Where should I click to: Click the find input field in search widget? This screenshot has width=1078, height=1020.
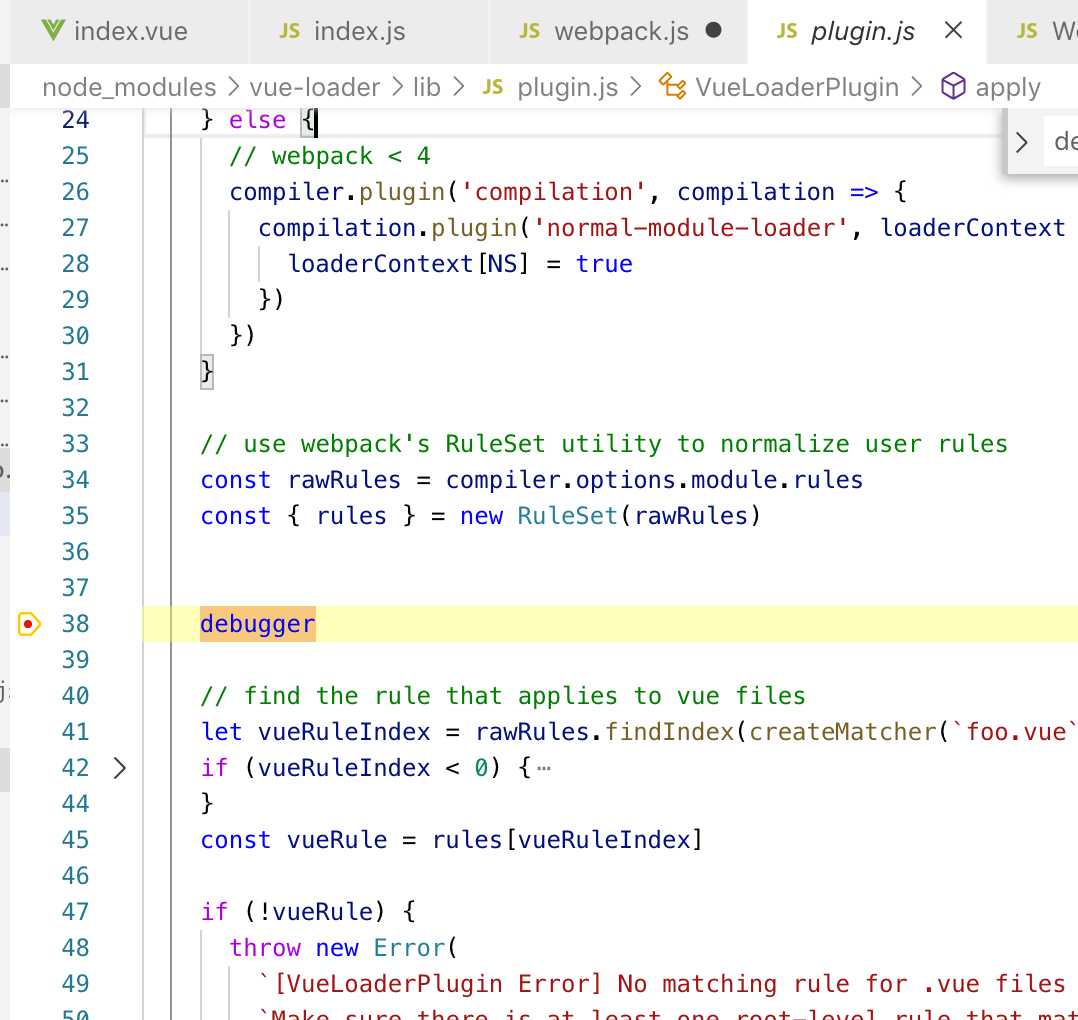click(1061, 142)
